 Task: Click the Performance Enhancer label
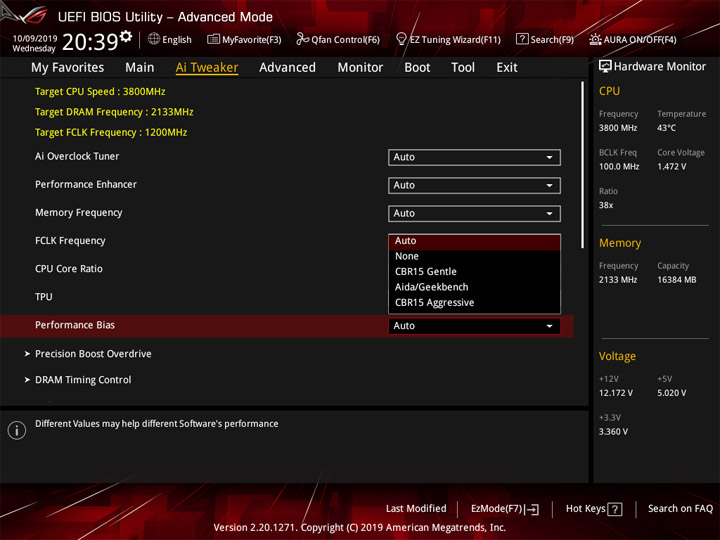[86, 185]
